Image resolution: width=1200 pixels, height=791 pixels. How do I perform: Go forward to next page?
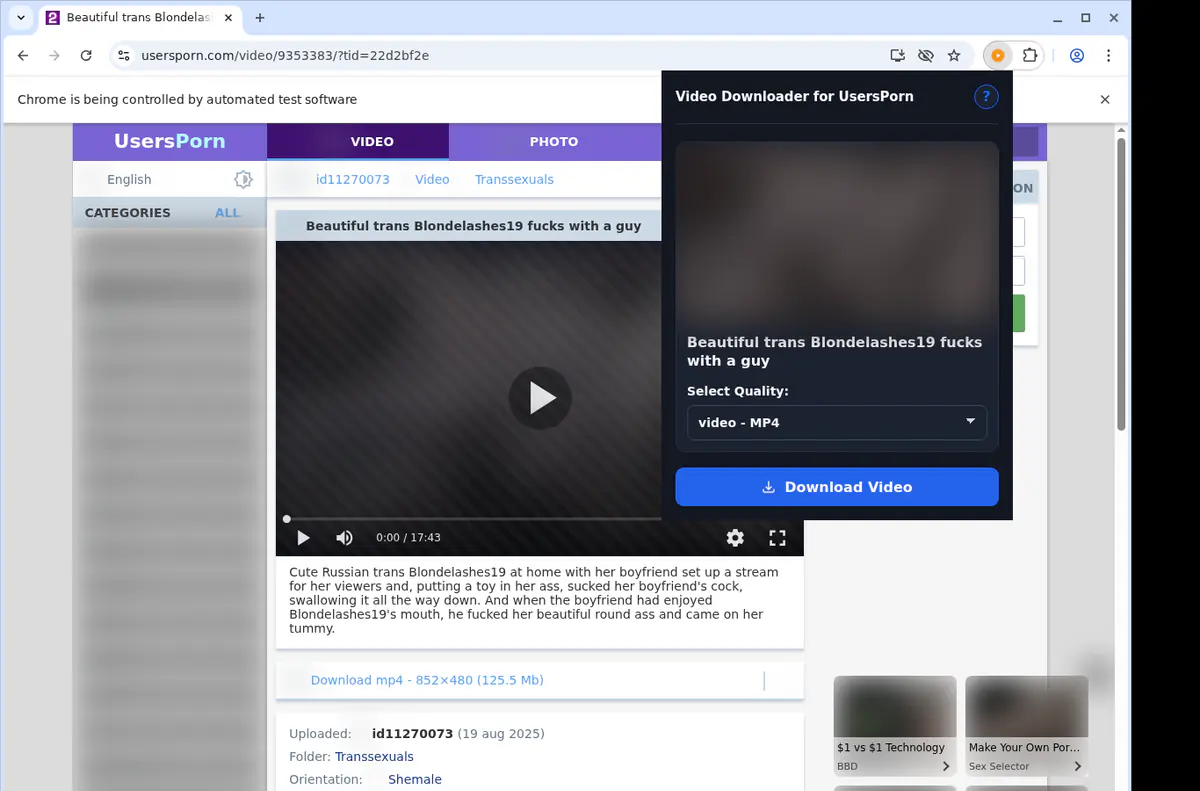(x=54, y=56)
